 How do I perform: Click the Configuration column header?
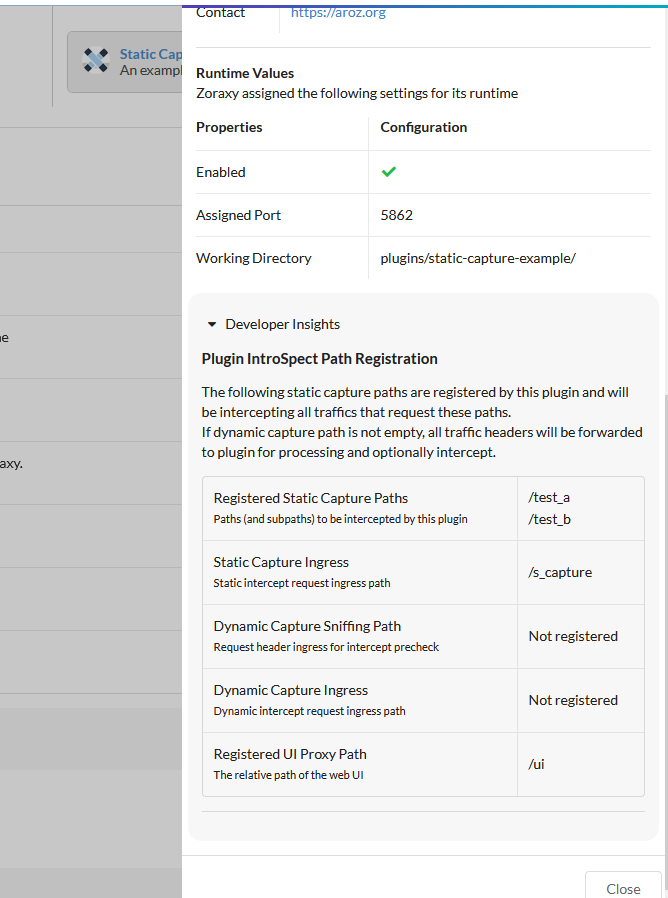coord(424,127)
